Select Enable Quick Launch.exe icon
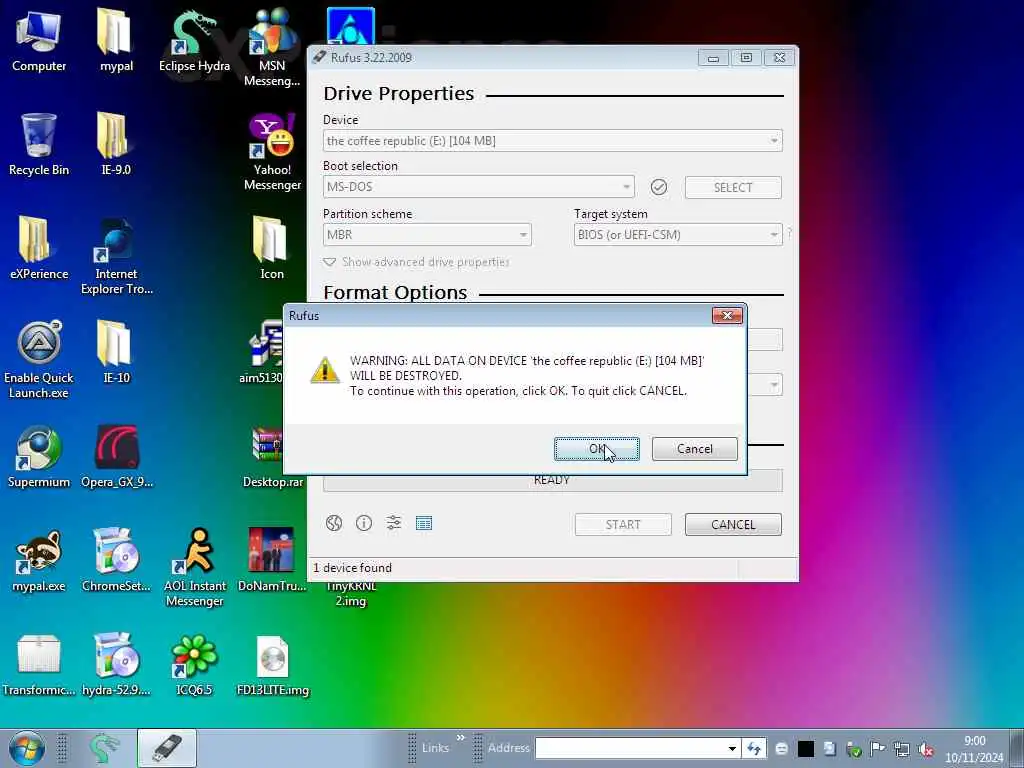 (39, 359)
